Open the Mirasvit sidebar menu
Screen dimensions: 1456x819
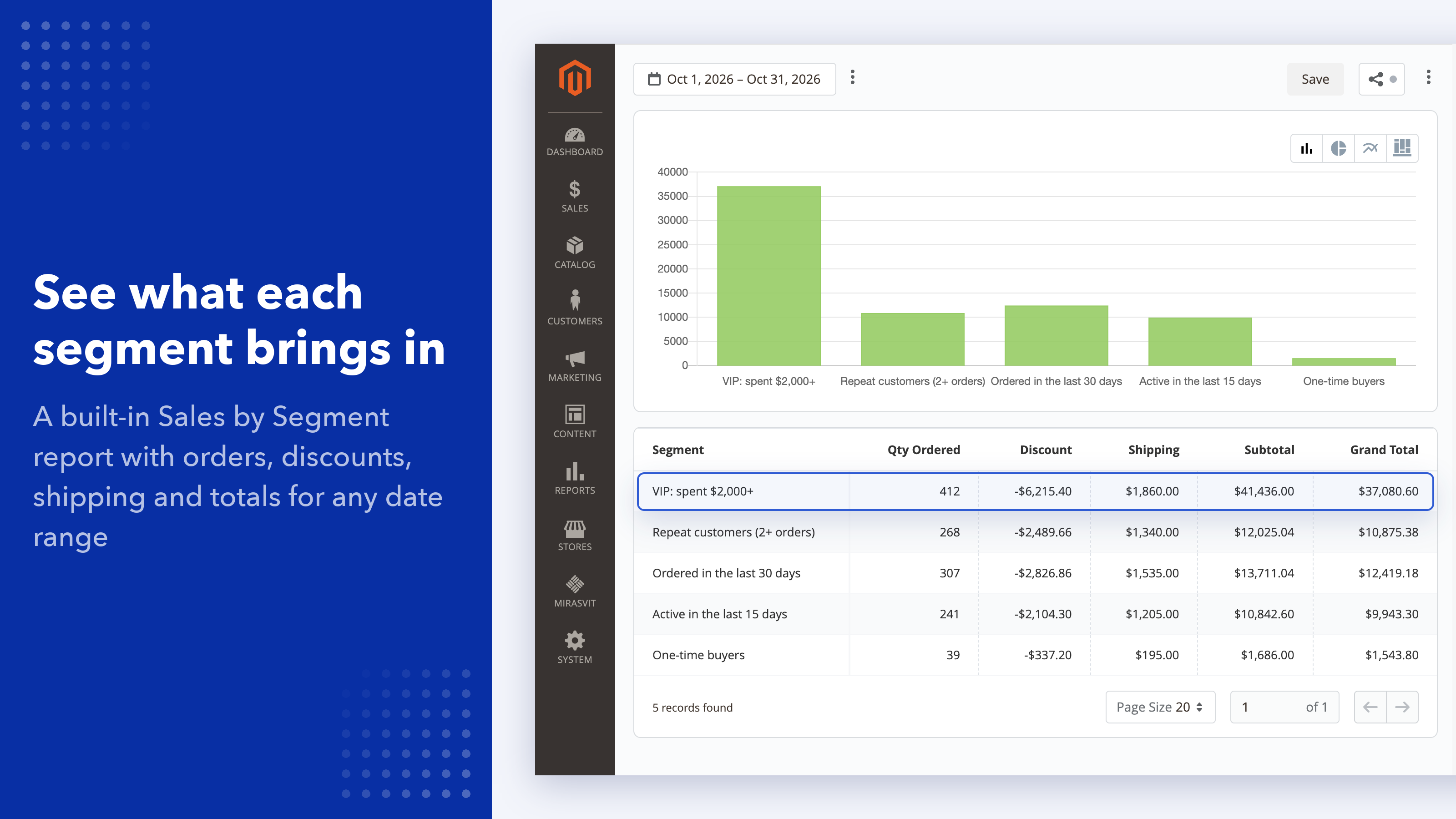(x=575, y=591)
